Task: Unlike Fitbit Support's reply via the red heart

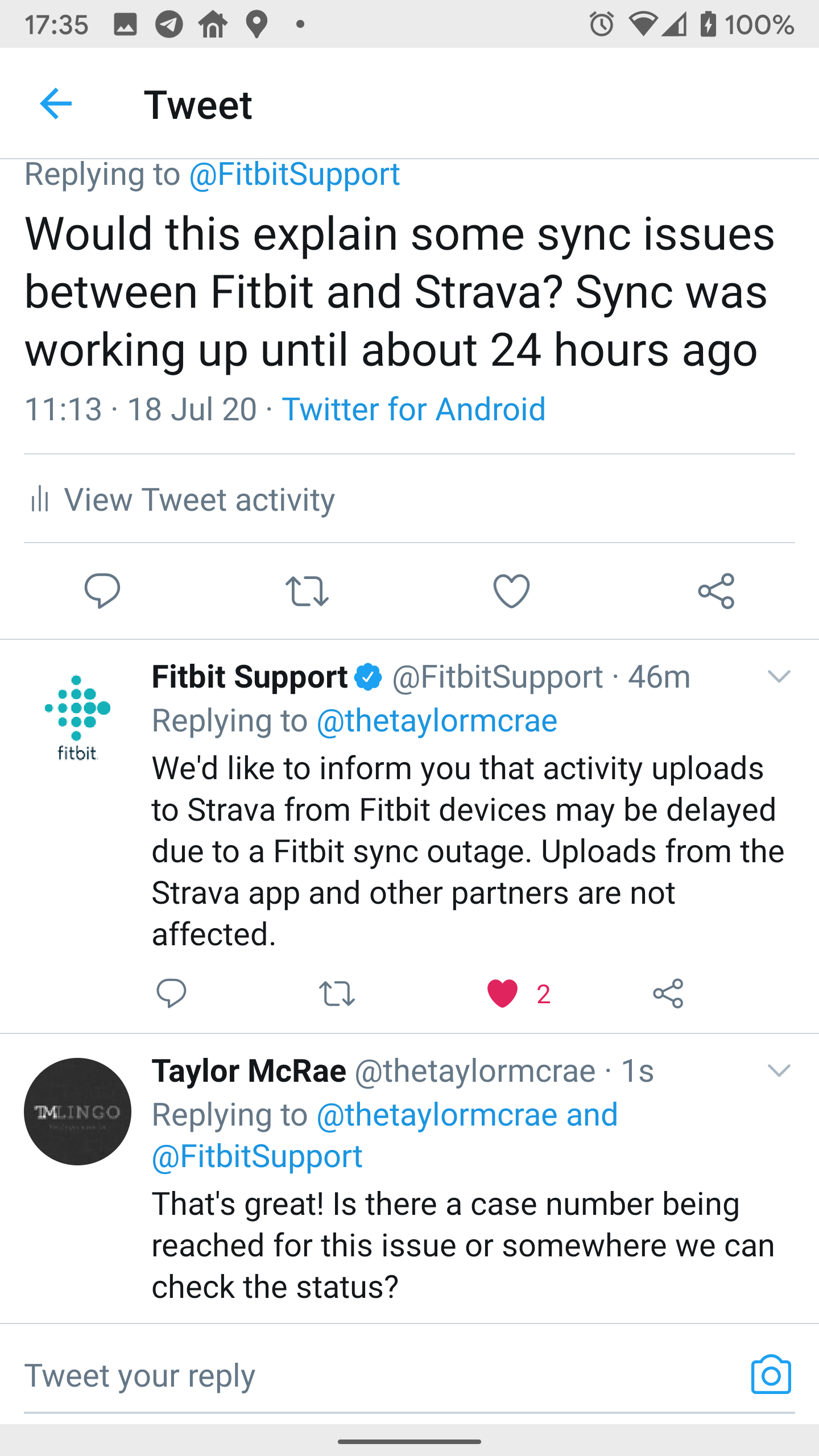Action: point(503,994)
